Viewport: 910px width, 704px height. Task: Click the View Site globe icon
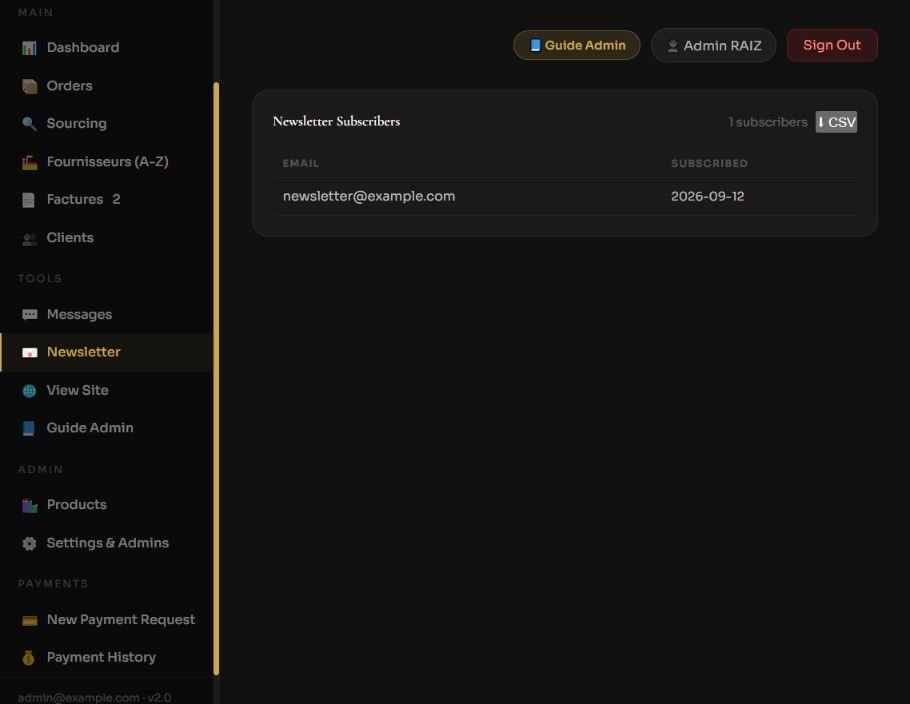click(29, 391)
